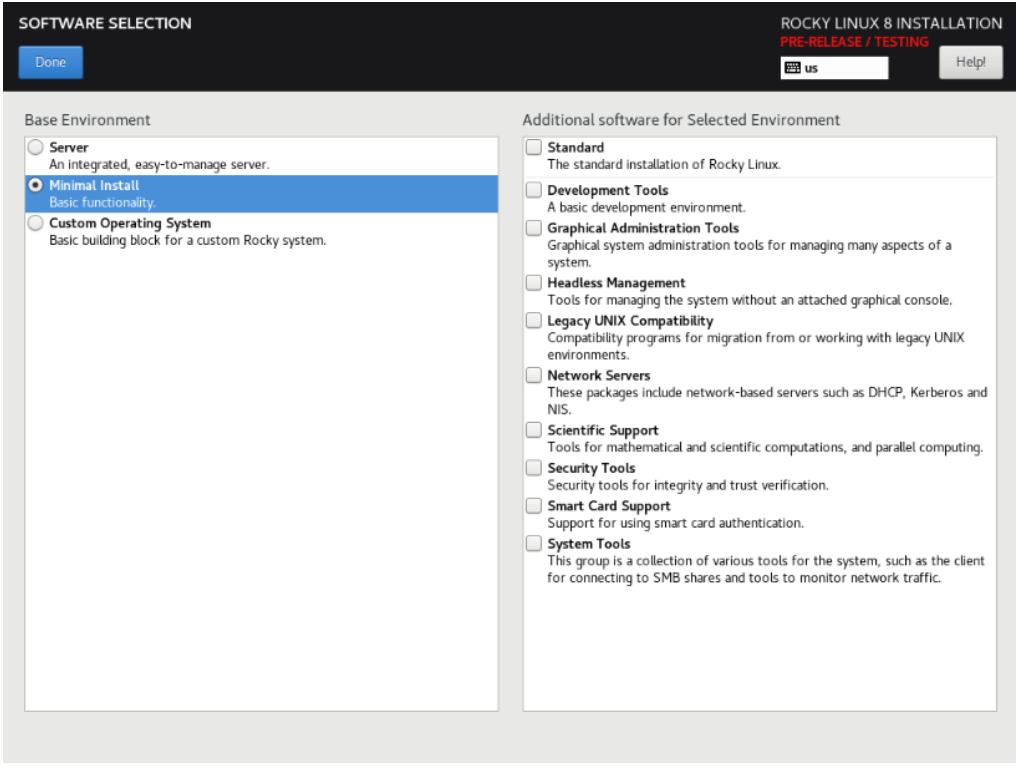Check the Security Tools box

(534, 468)
